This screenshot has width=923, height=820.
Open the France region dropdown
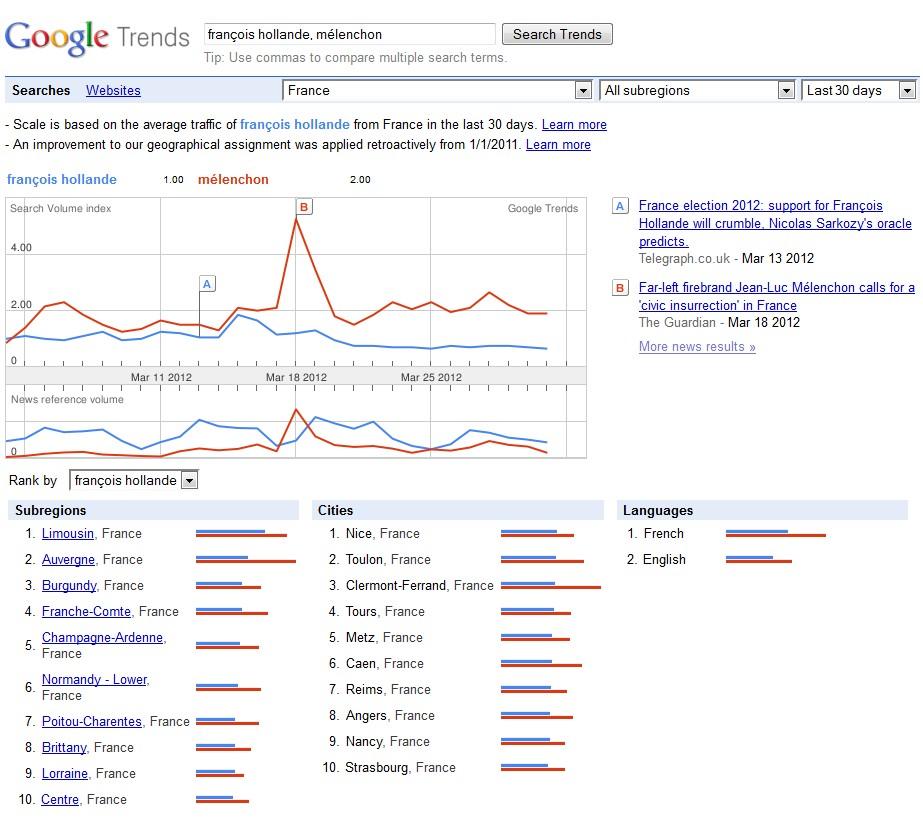[x=438, y=90]
